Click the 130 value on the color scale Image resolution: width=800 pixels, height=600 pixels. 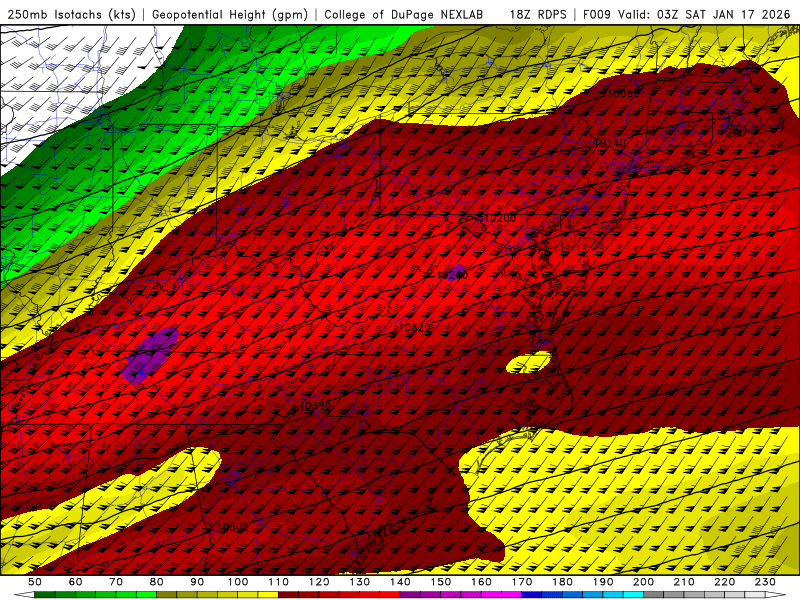[x=359, y=582]
